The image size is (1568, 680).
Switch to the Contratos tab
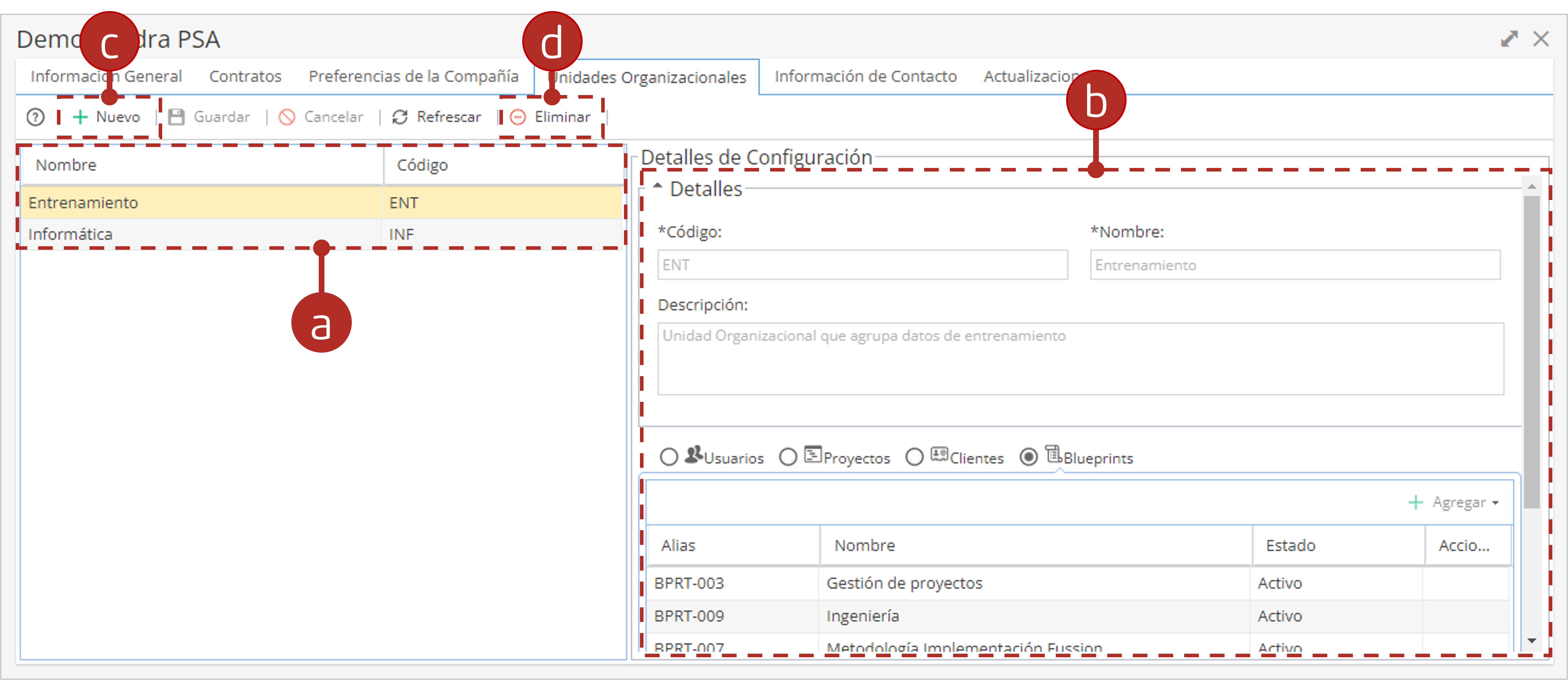pyautogui.click(x=245, y=76)
